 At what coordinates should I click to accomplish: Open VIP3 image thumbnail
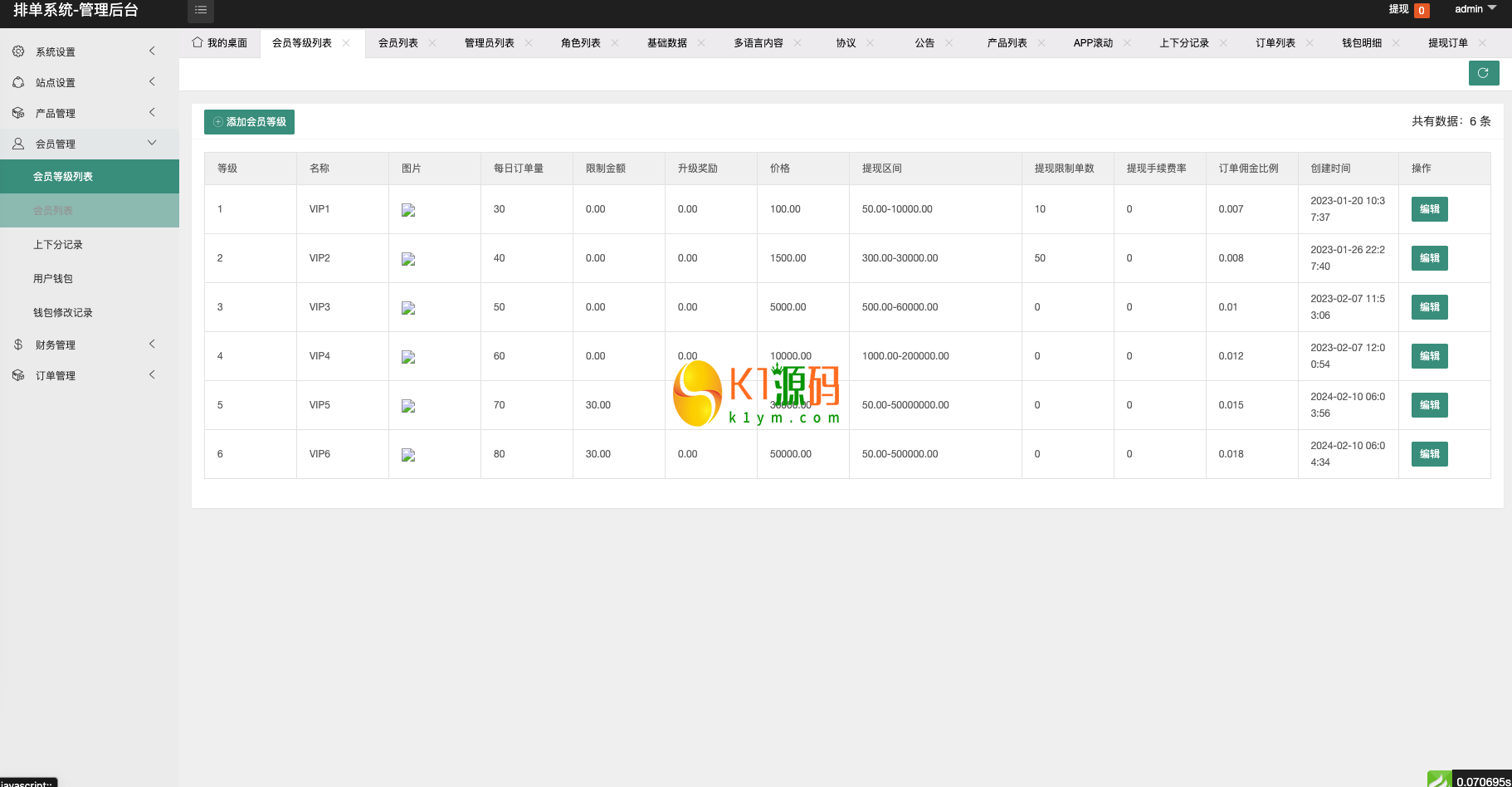click(408, 308)
